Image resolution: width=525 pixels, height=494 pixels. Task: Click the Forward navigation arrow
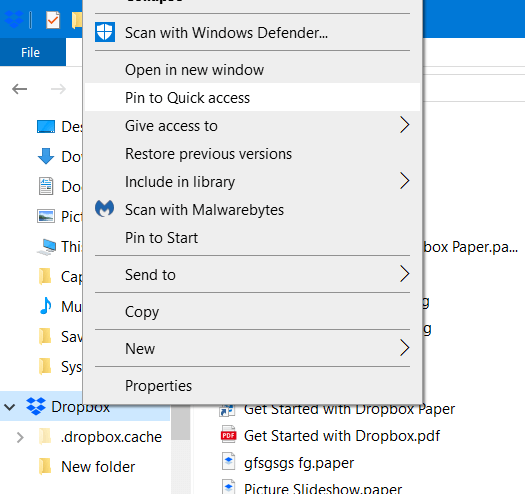(58, 89)
